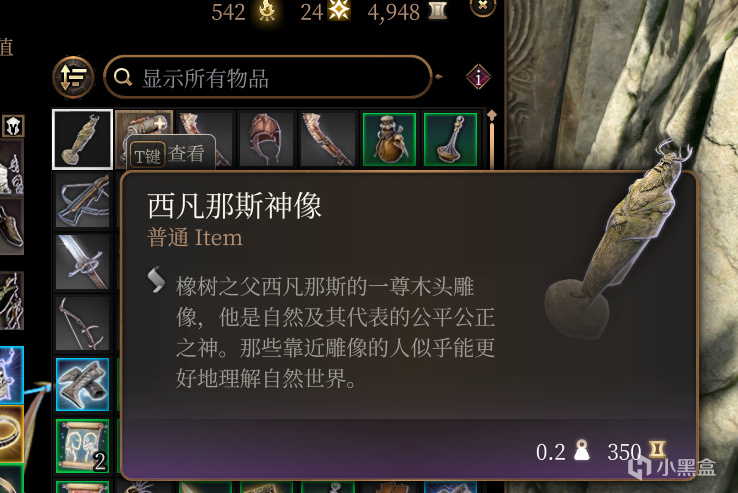This screenshot has width=738, height=493.
Task: Select the Silvanus idol statue slot
Action: tap(82, 139)
